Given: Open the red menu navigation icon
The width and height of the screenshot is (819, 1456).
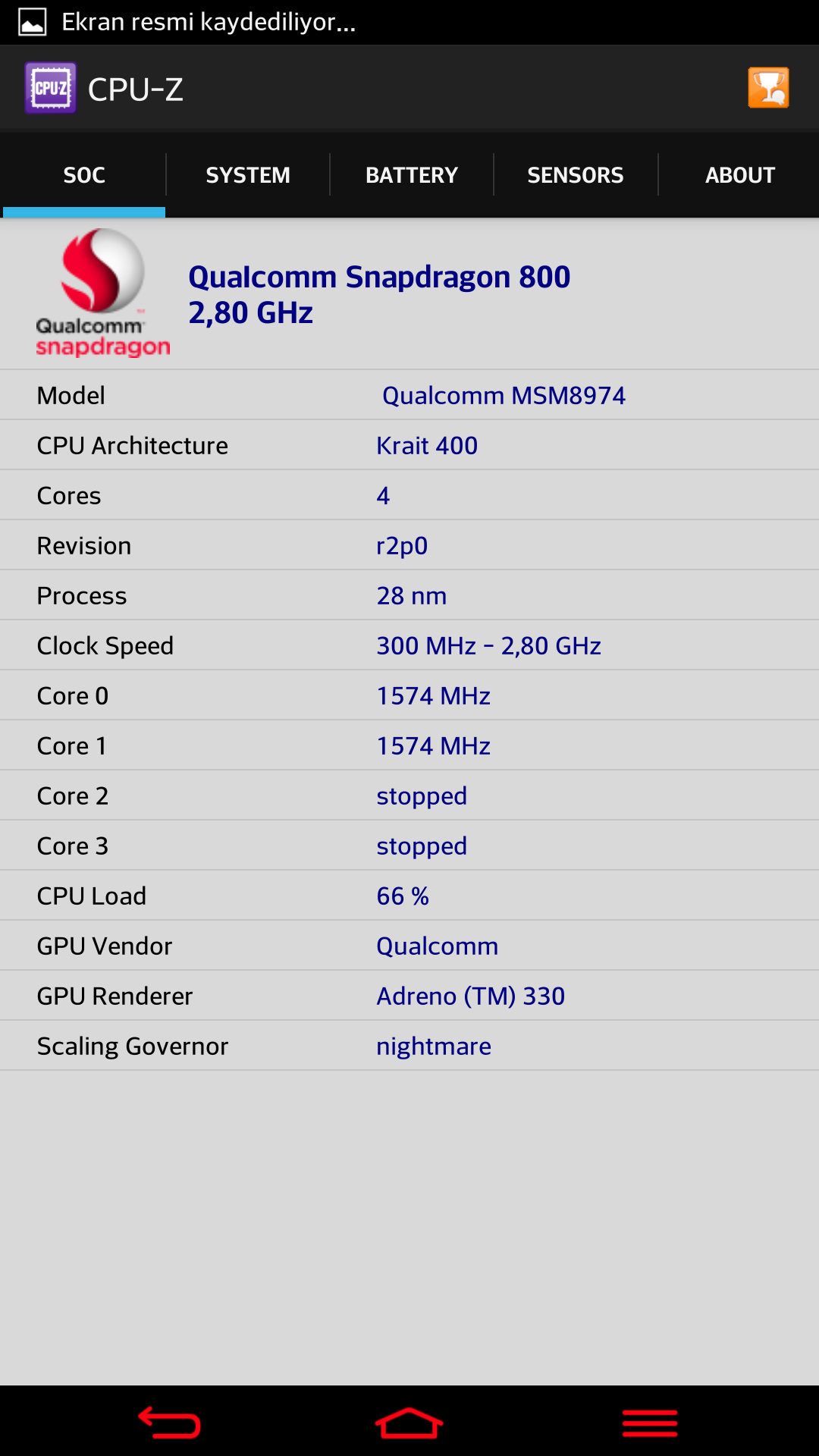Looking at the screenshot, I should (650, 1423).
